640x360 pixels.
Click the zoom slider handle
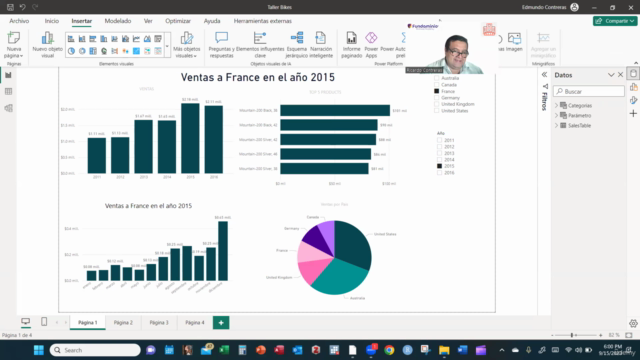click(x=572, y=335)
